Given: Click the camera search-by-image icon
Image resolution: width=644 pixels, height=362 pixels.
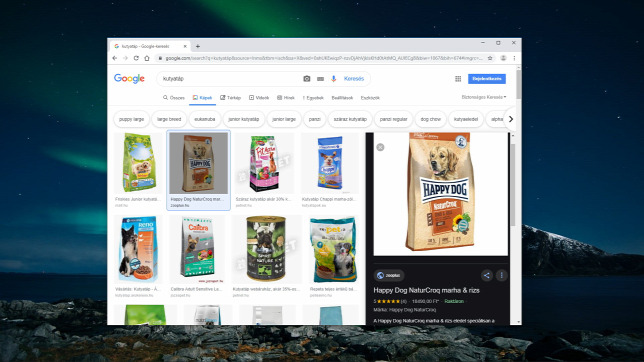Looking at the screenshot, I should (x=306, y=78).
